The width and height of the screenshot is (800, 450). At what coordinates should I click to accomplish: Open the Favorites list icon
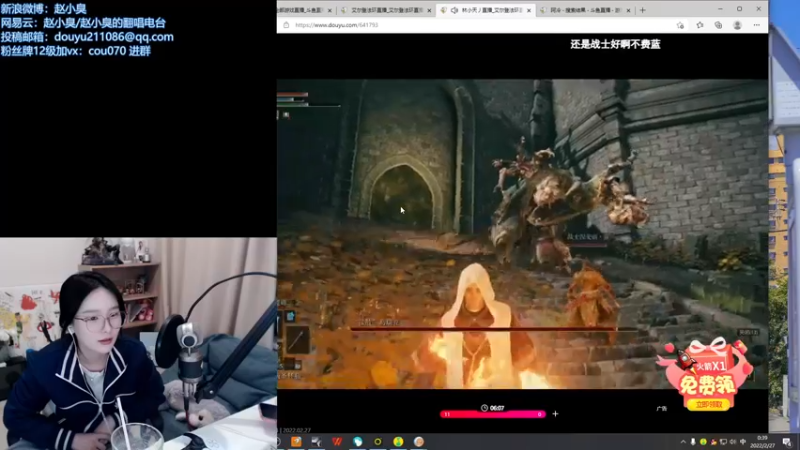coord(699,25)
